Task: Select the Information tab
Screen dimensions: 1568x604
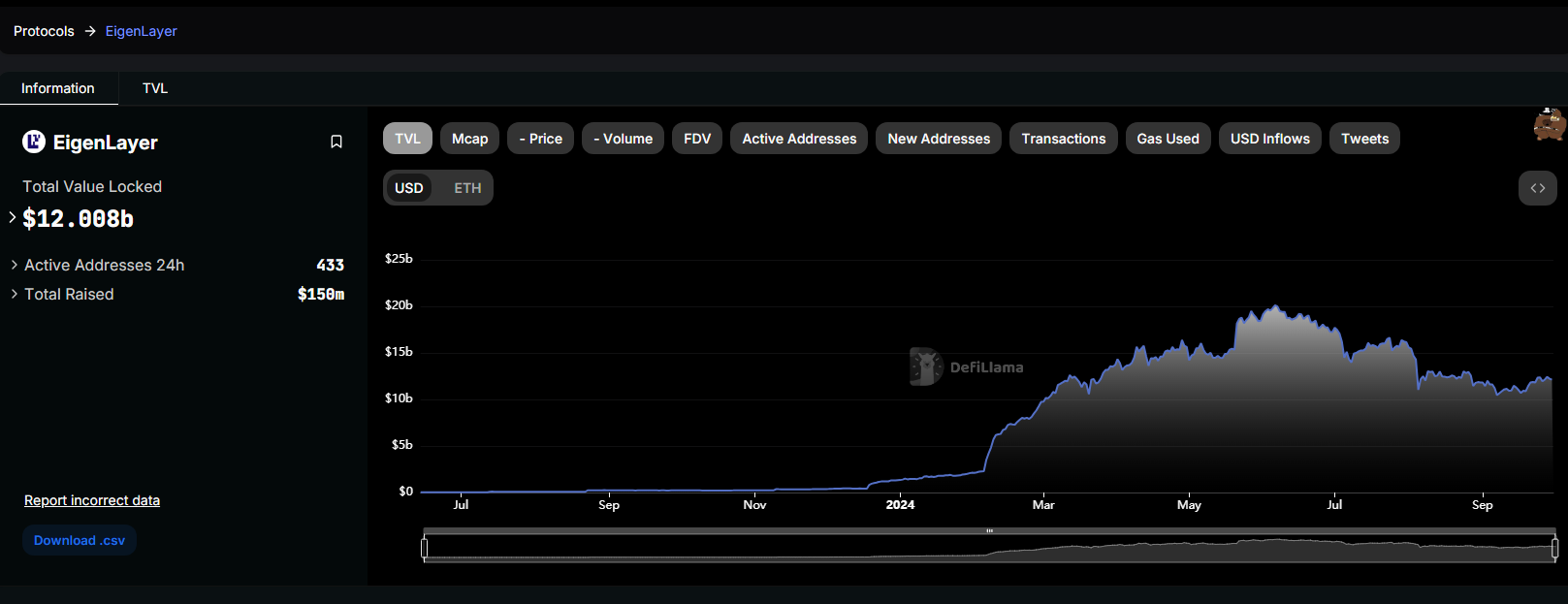Action: 58,88
